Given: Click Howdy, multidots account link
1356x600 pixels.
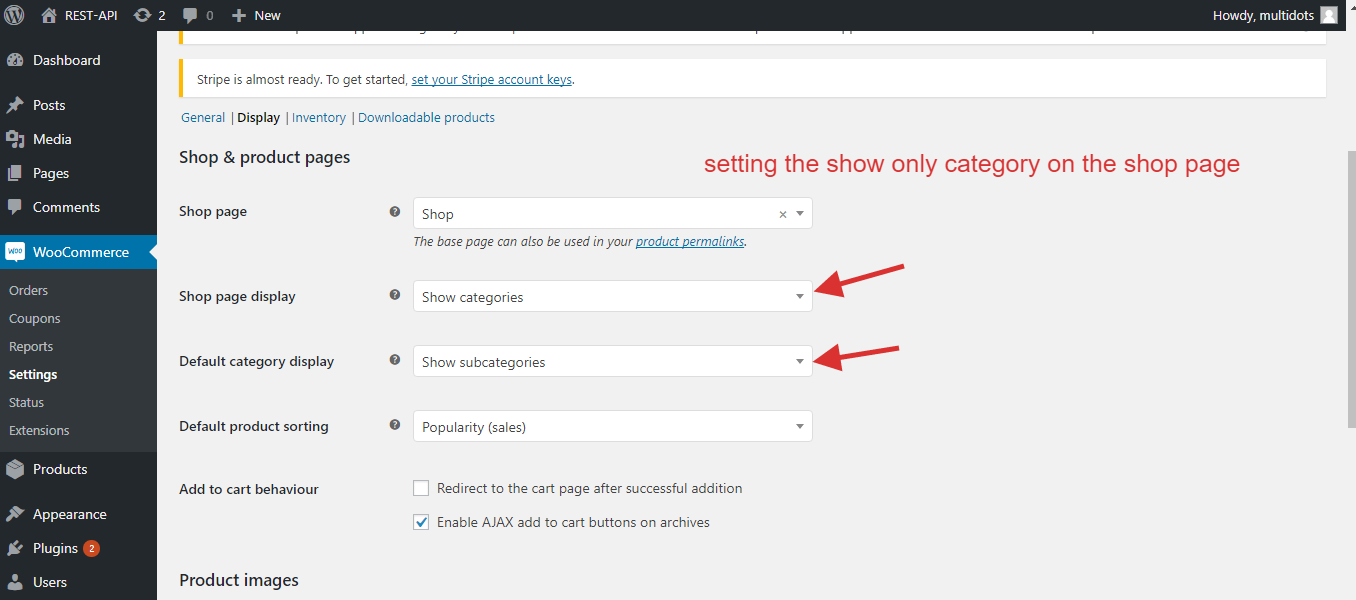Looking at the screenshot, I should (1263, 15).
